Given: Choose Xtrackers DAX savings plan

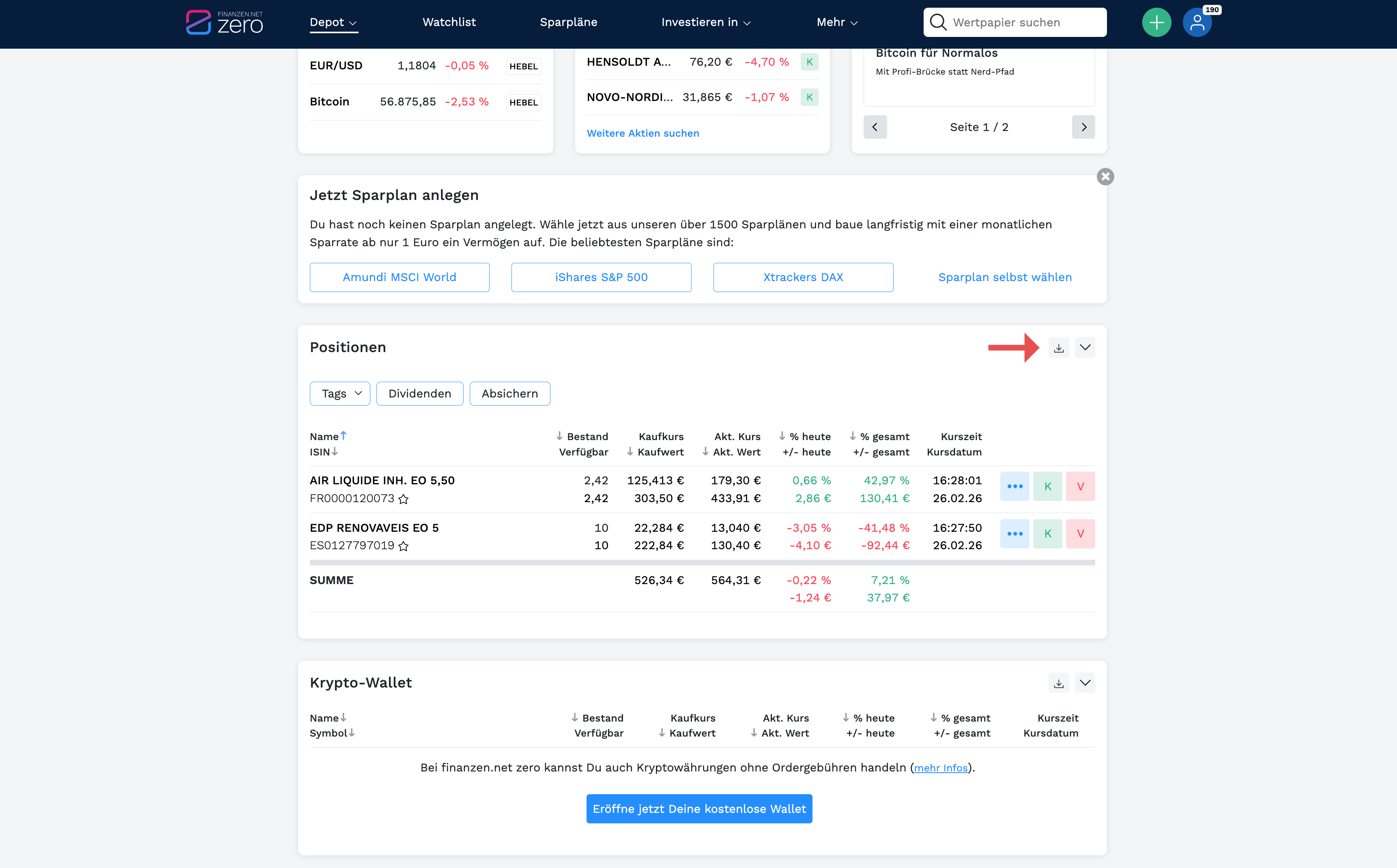Looking at the screenshot, I should (803, 277).
